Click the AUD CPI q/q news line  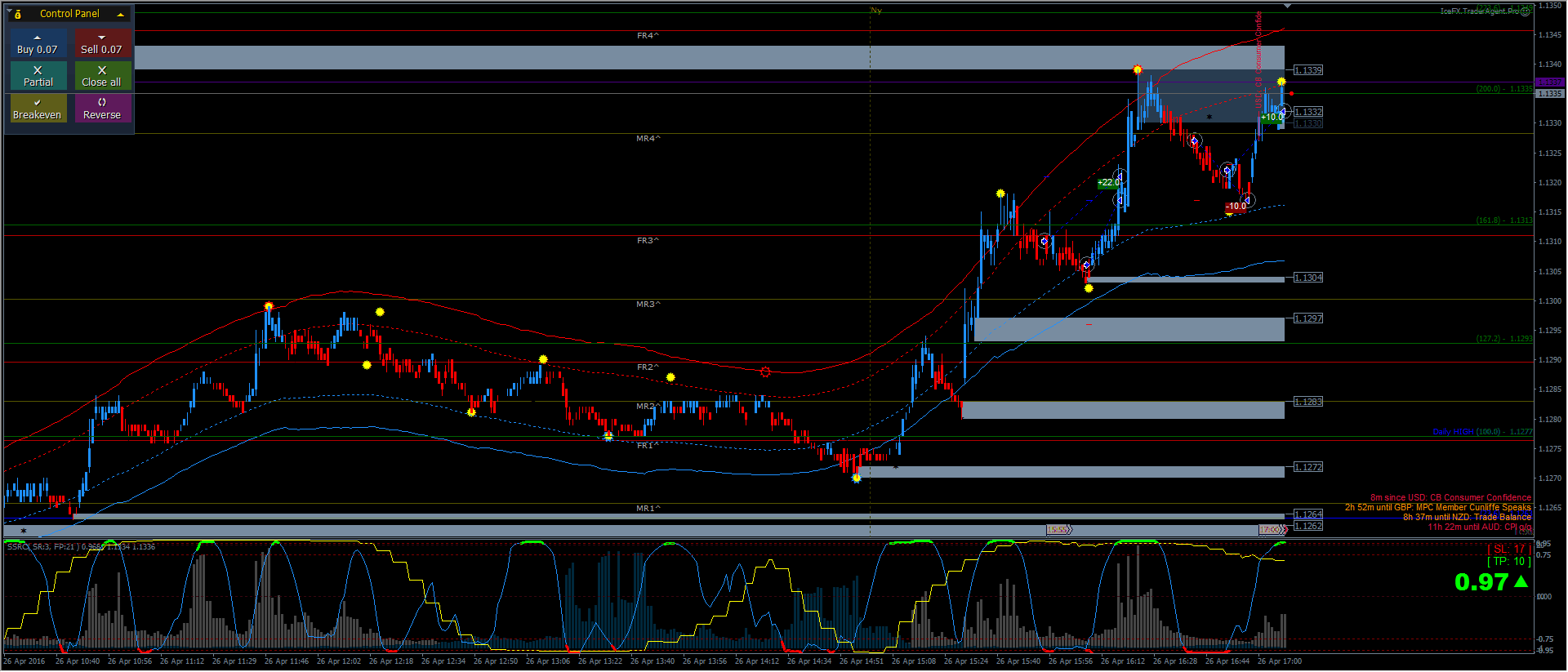1479,527
